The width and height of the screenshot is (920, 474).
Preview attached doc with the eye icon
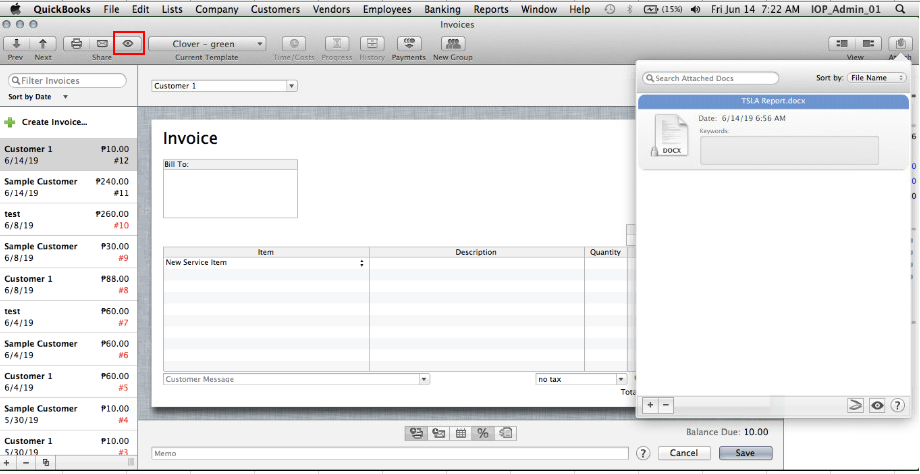point(877,405)
